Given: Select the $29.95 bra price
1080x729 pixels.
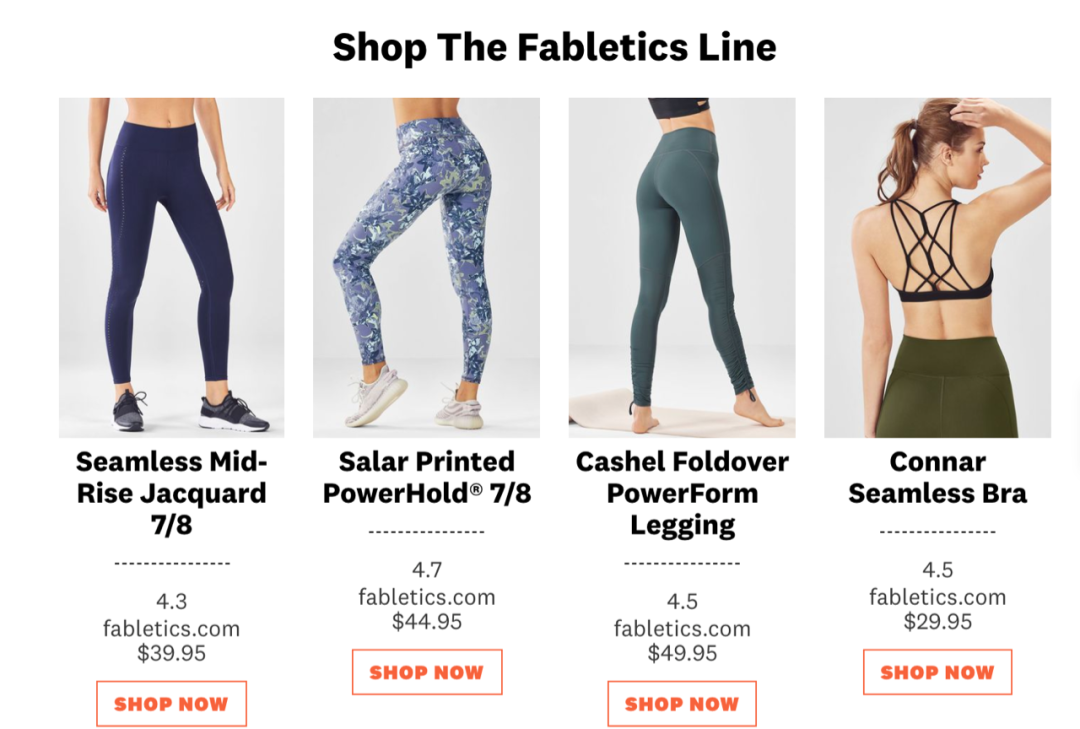Looking at the screenshot, I should (937, 622).
